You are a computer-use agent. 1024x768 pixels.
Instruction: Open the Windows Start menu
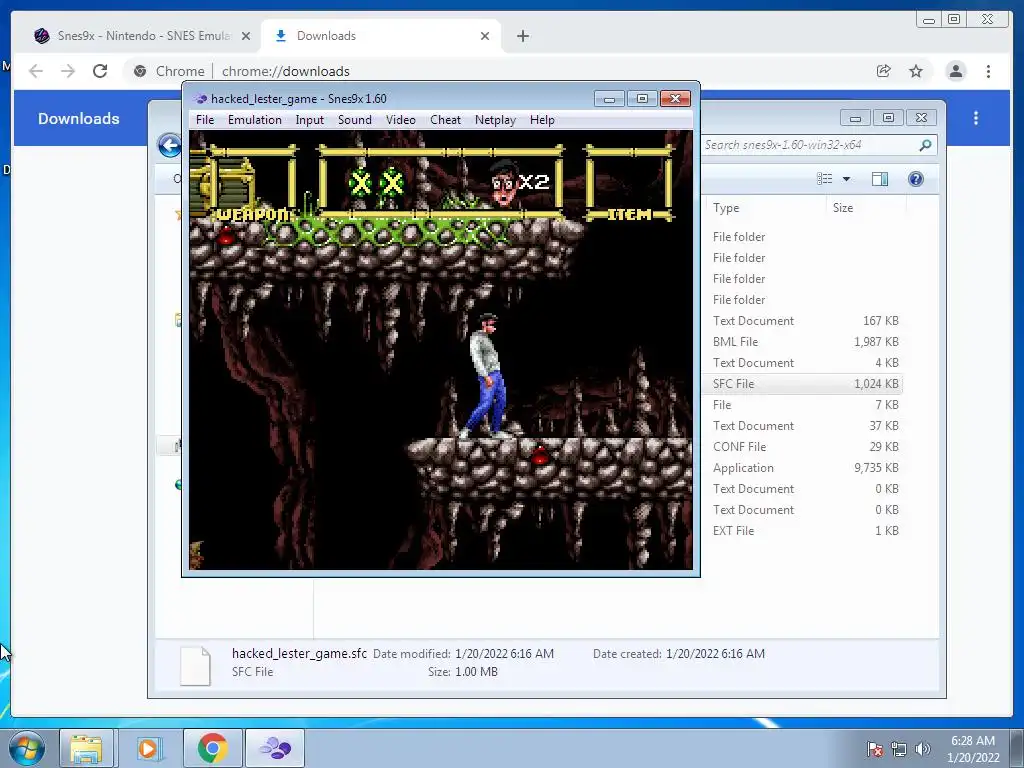coord(26,748)
